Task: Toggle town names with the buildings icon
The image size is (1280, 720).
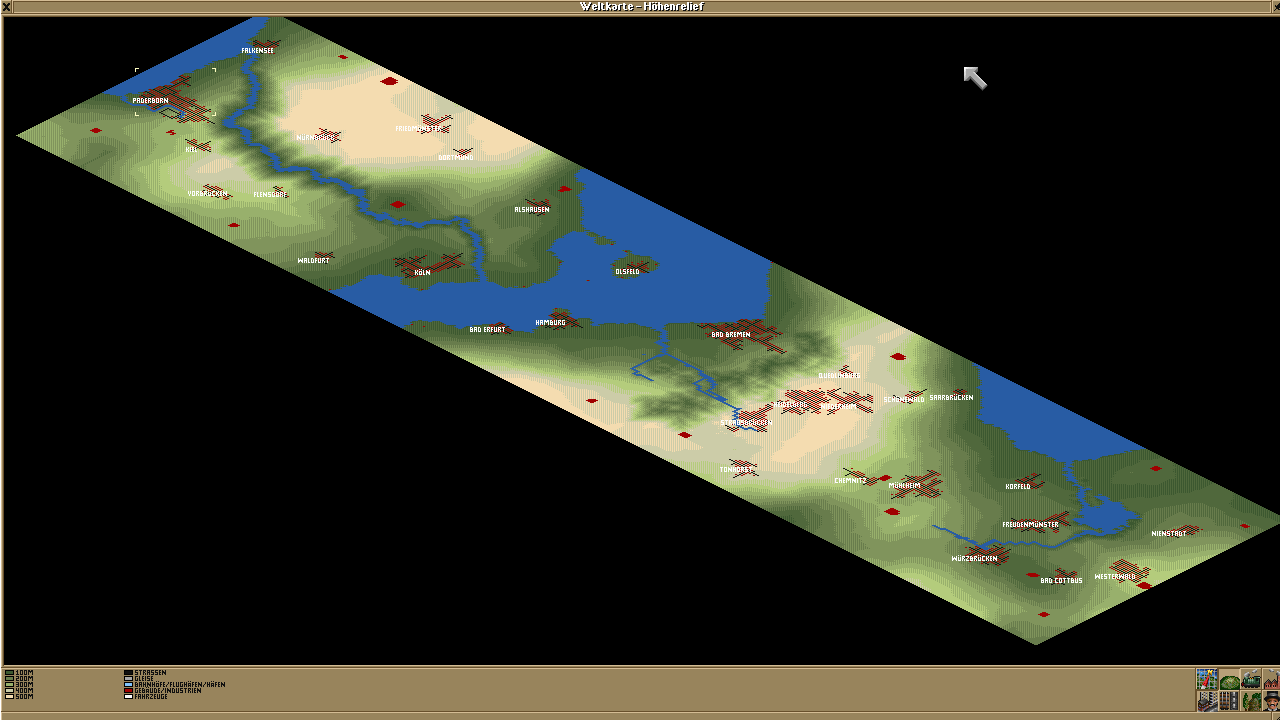Action: click(1207, 701)
